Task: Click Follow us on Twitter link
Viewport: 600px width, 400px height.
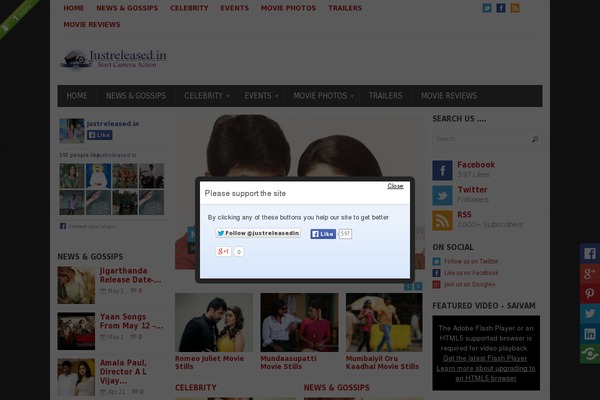Action: click(471, 261)
